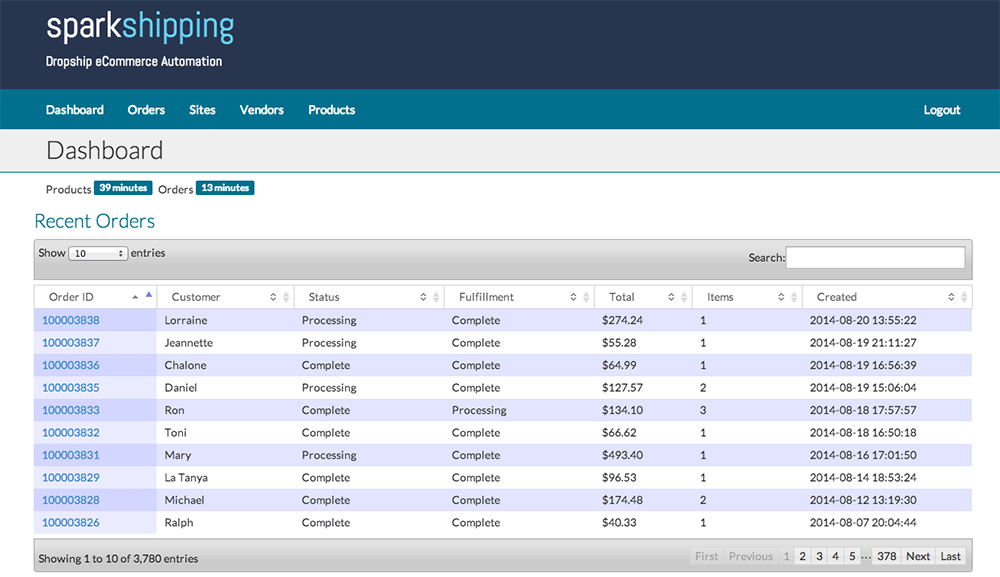Open order 100003833 for Ron
This screenshot has width=1000, height=577.
(70, 411)
